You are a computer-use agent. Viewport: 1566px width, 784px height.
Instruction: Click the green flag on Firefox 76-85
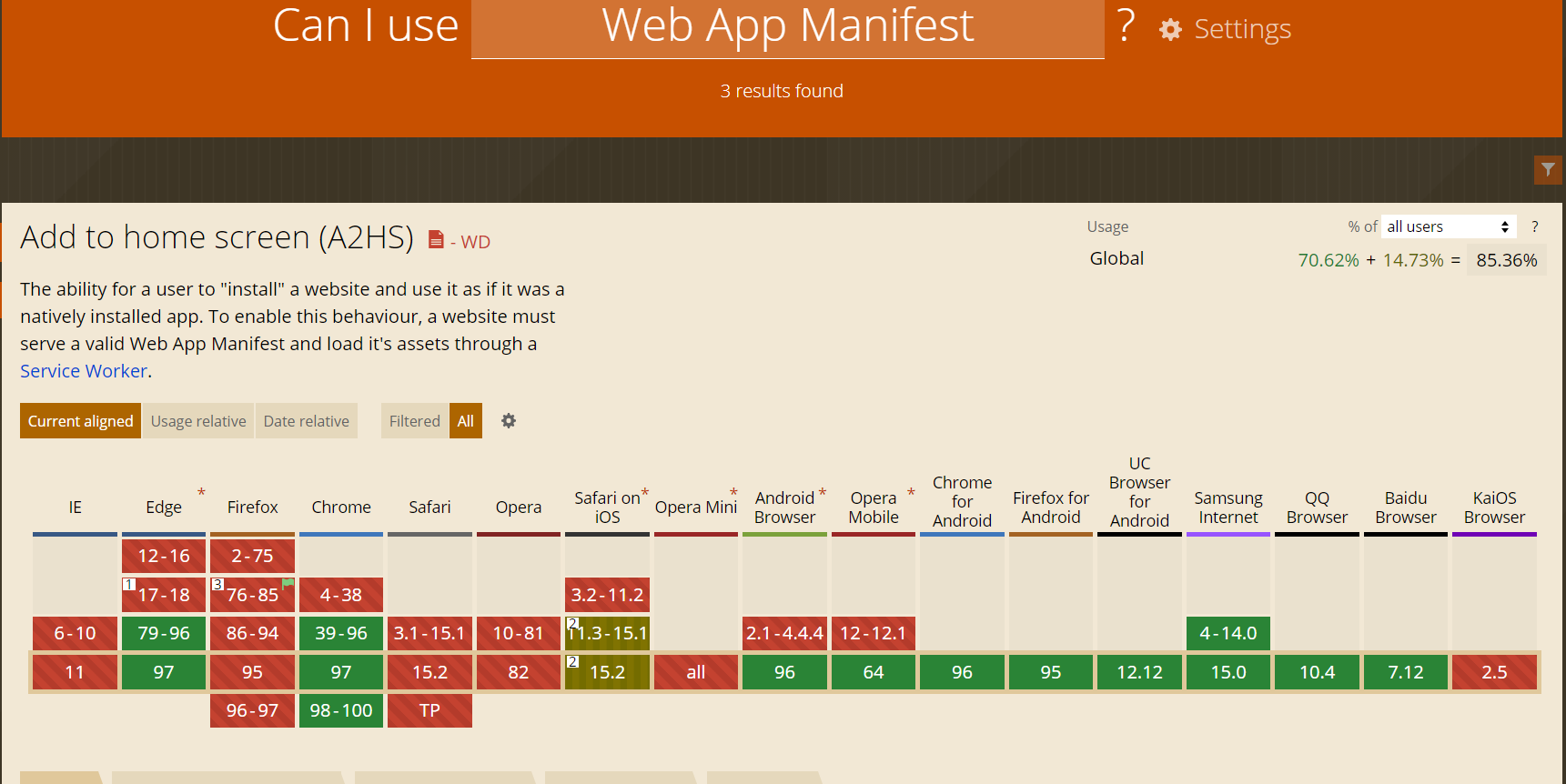288,584
